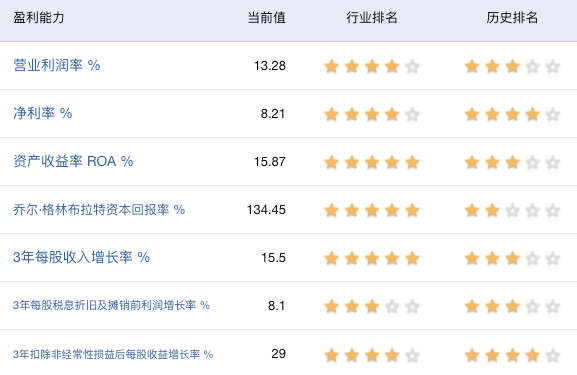Click the 当前值 column header
577x375 pixels.
coord(266,18)
